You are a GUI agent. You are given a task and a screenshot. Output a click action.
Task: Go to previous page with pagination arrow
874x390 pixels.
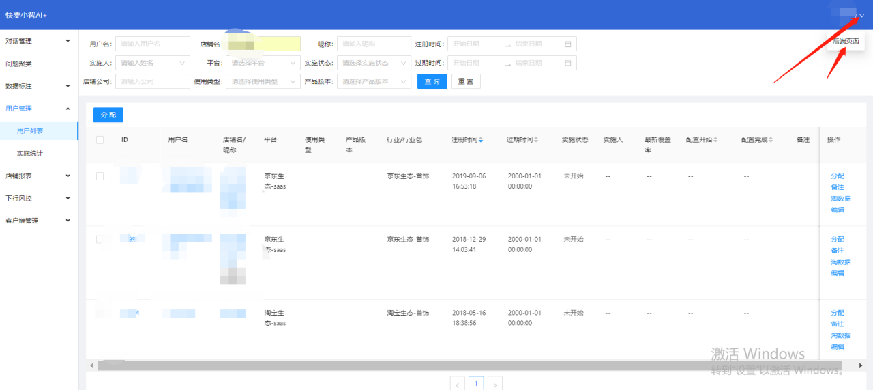pos(457,384)
